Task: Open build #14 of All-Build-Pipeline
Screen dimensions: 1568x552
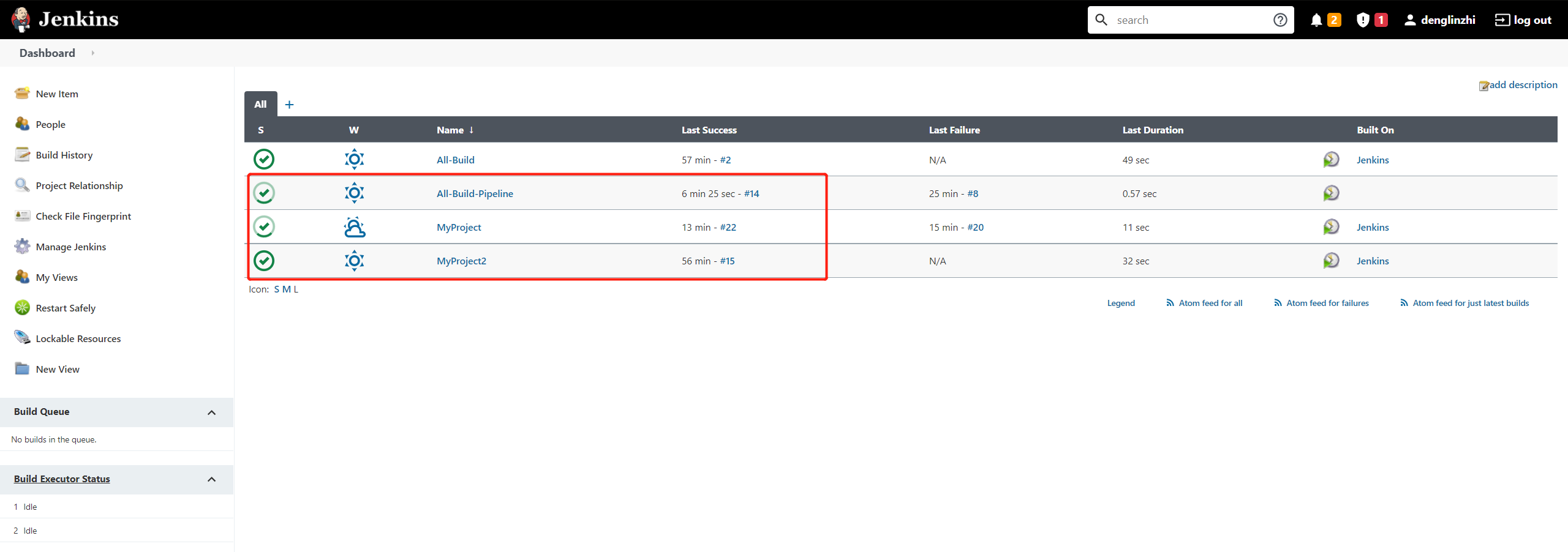Action: point(752,193)
